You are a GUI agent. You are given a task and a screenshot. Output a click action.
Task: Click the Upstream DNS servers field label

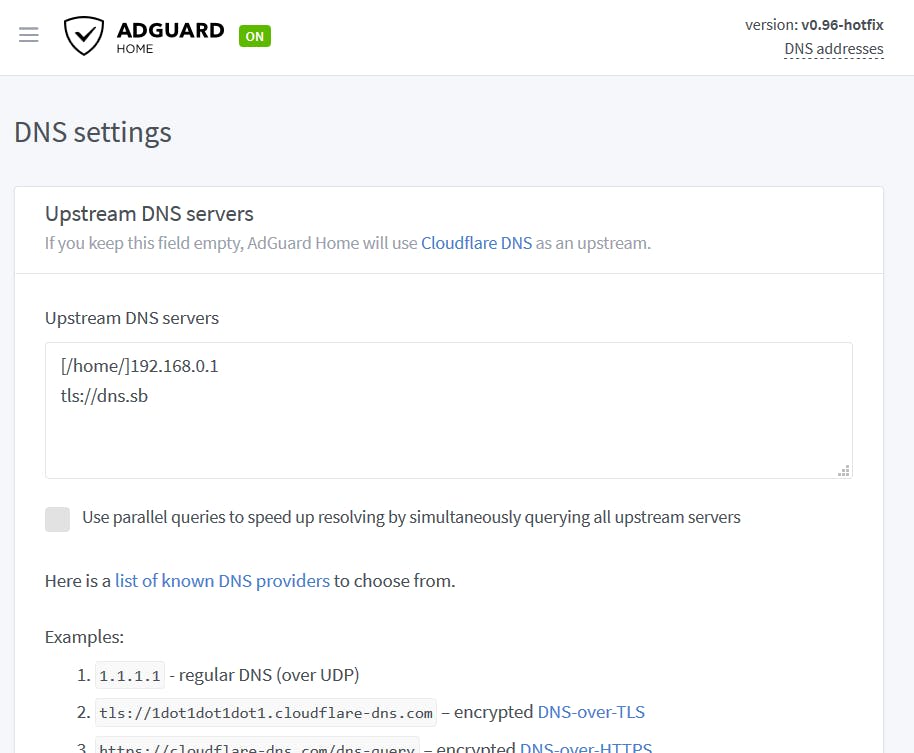pyautogui.click(x=132, y=319)
